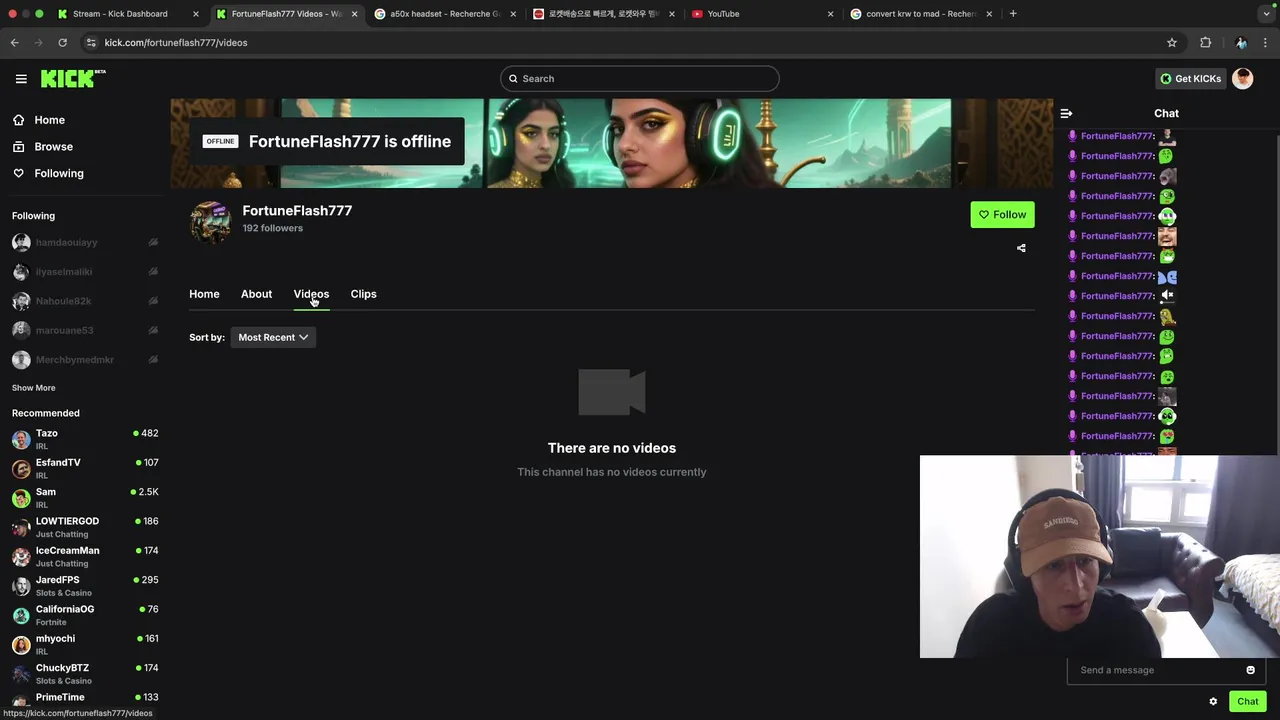Click the share channel icon
The width and height of the screenshot is (1280, 720).
click(x=1021, y=248)
